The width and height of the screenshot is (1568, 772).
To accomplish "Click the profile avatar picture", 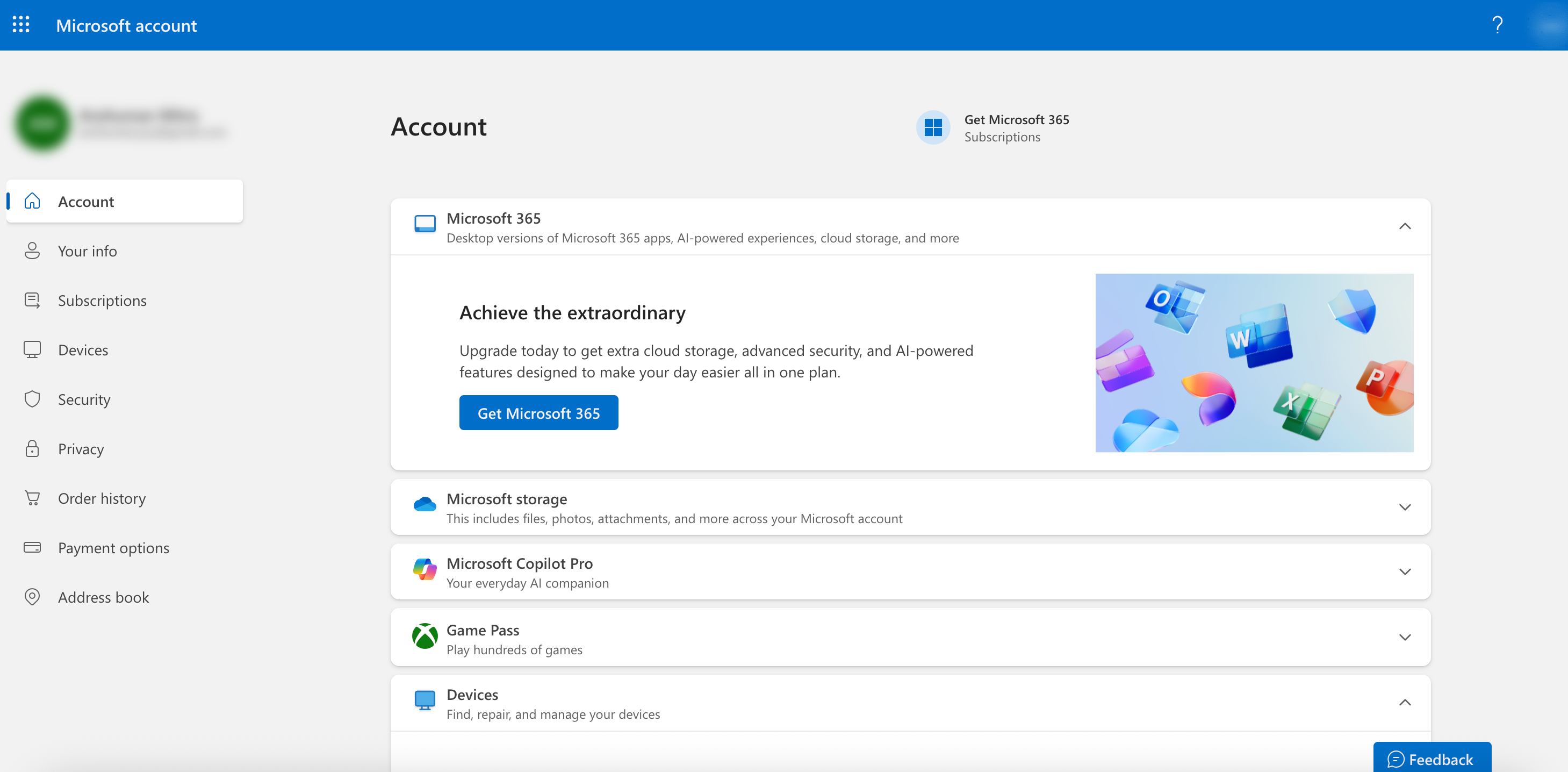I will pyautogui.click(x=42, y=123).
